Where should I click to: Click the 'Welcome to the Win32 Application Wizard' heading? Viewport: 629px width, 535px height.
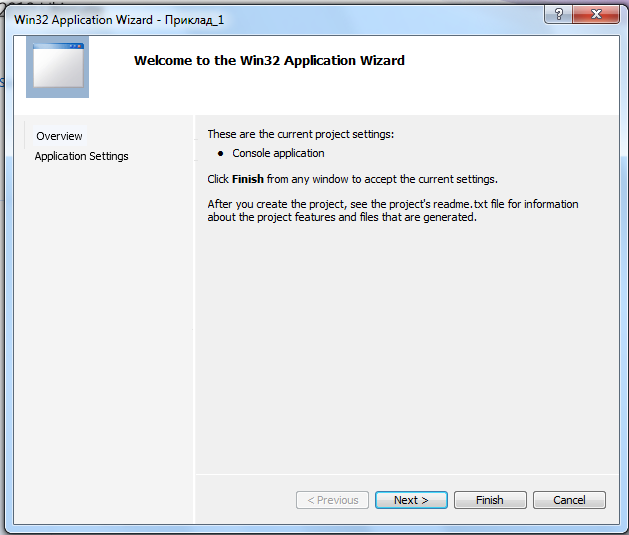[269, 61]
